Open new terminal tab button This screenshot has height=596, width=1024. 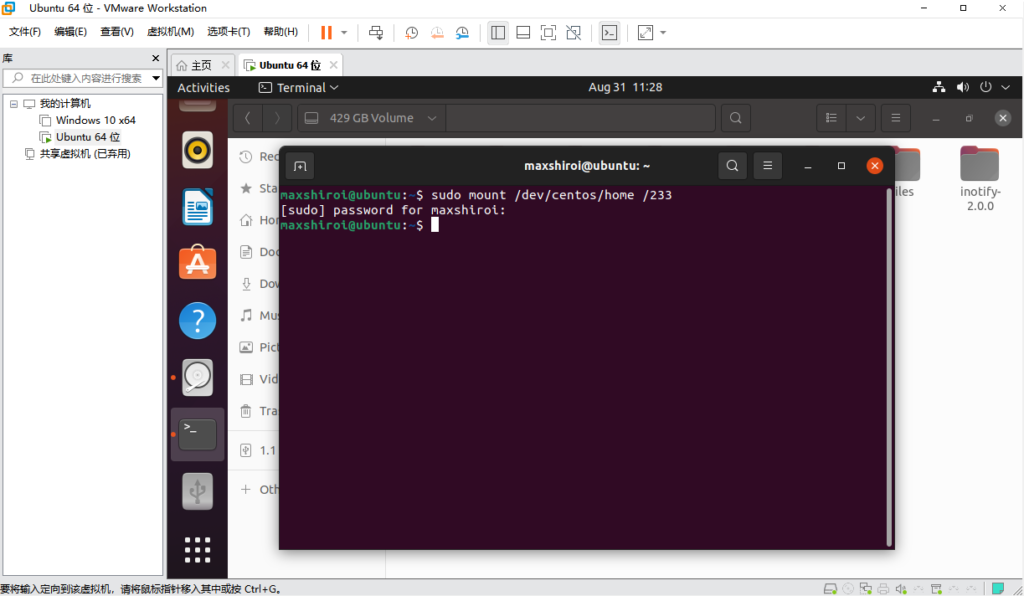pyautogui.click(x=300, y=166)
